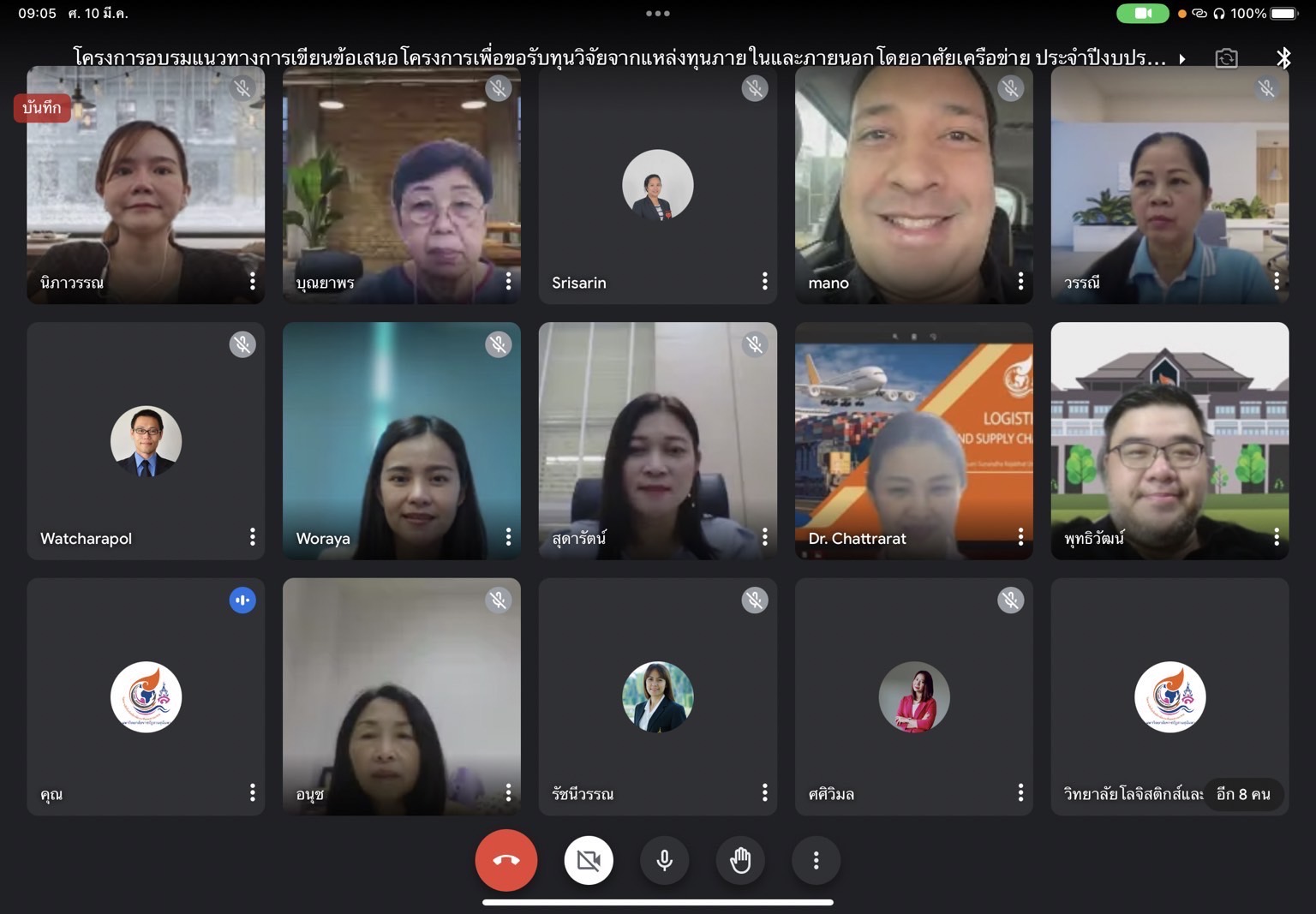
Task: Open three-dot menu on Srisarin's tile
Action: tap(764, 282)
